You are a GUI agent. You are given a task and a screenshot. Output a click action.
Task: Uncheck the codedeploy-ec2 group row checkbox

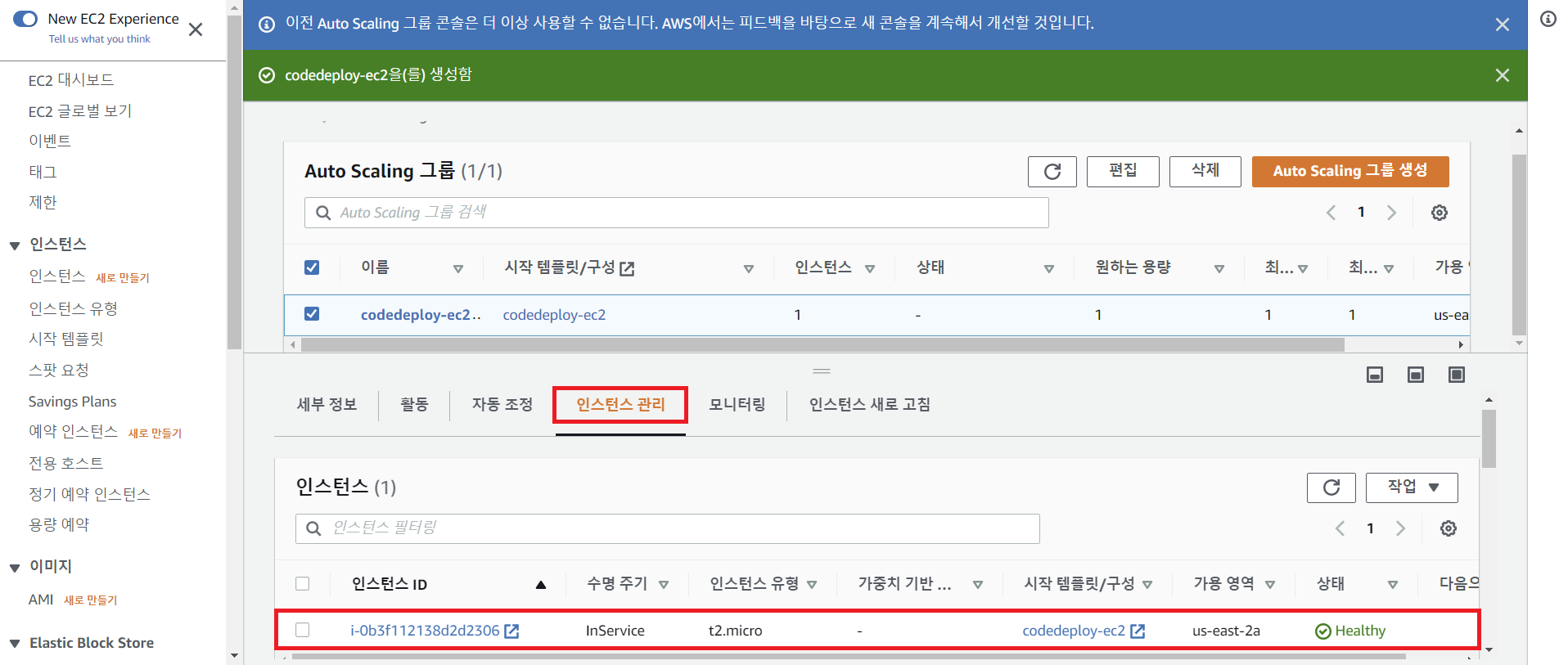coord(312,314)
